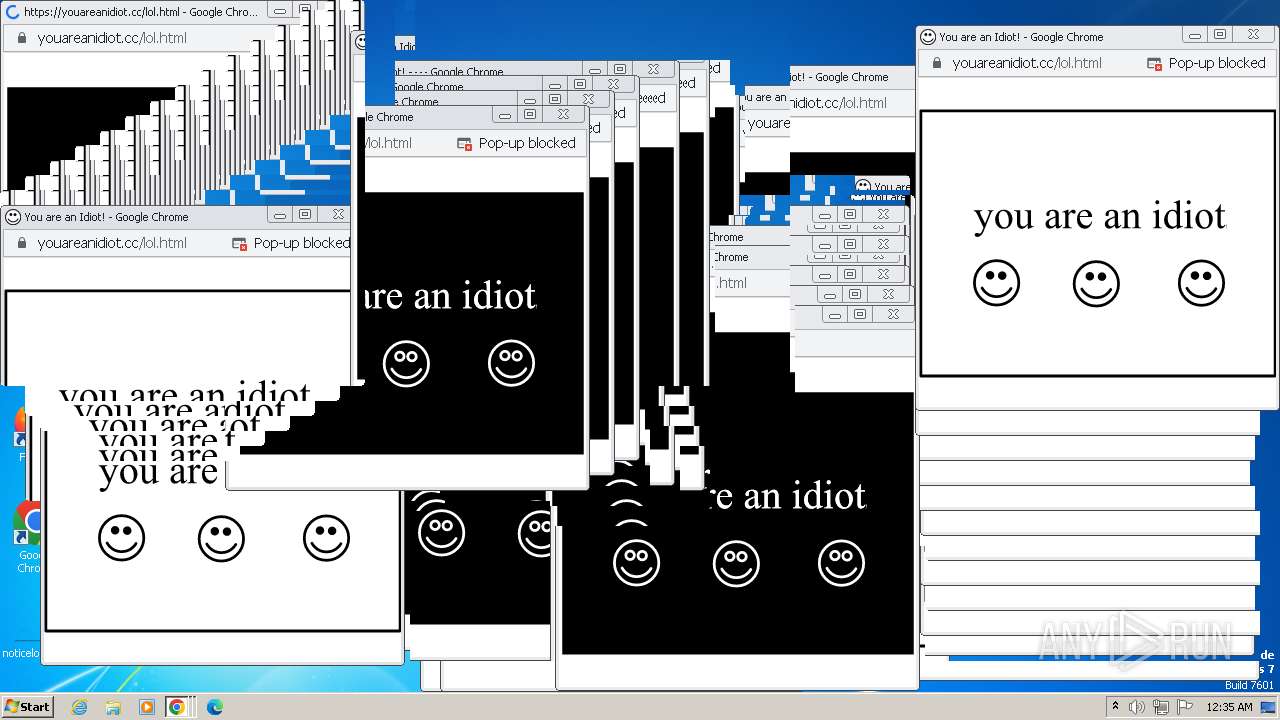Viewport: 1280px width, 720px height.
Task: Select the Google Chrome taskbar icon
Action: (x=177, y=707)
